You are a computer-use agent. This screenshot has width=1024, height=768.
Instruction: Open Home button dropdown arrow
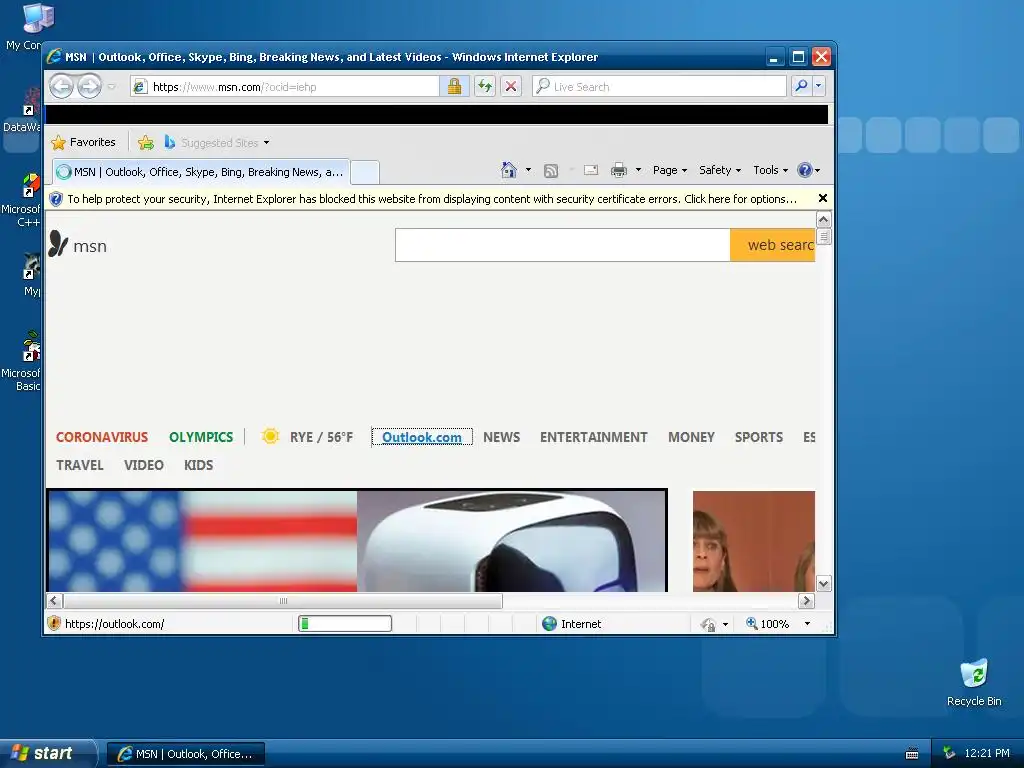click(x=528, y=170)
